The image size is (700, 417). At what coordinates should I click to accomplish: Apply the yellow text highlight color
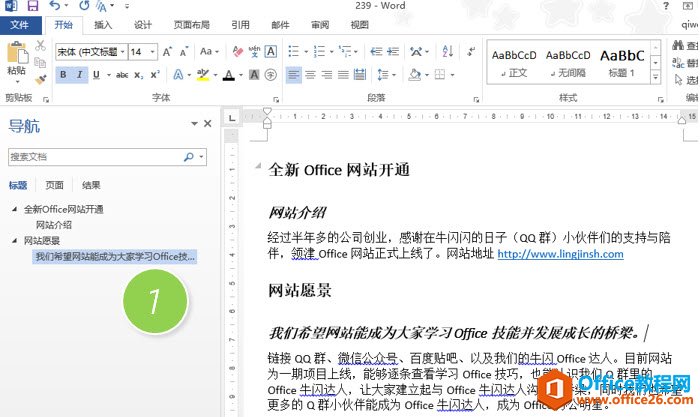pos(203,75)
